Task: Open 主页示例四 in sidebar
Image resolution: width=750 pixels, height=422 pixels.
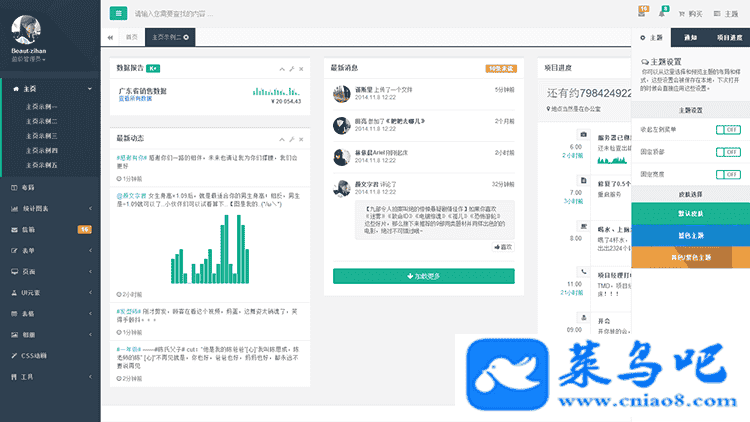Action: (41, 150)
